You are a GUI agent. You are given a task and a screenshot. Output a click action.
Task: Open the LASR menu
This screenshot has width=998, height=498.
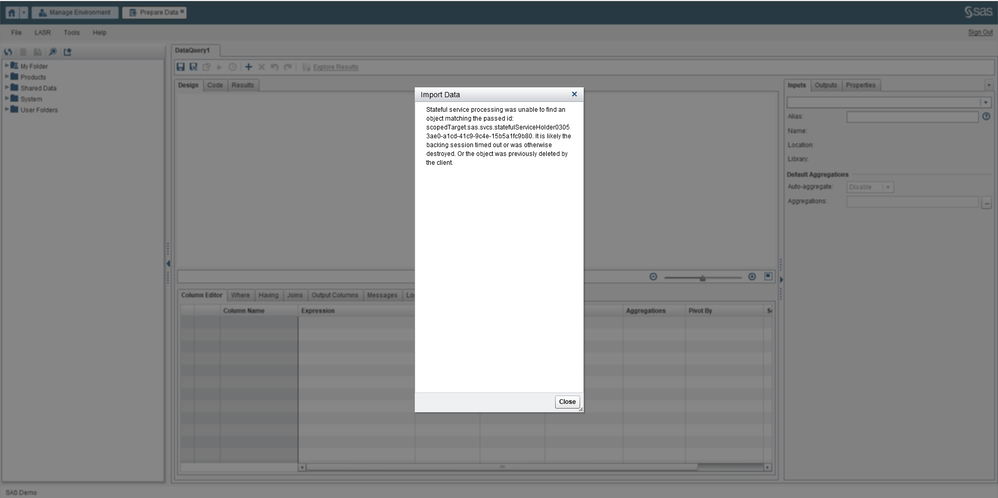[x=43, y=32]
